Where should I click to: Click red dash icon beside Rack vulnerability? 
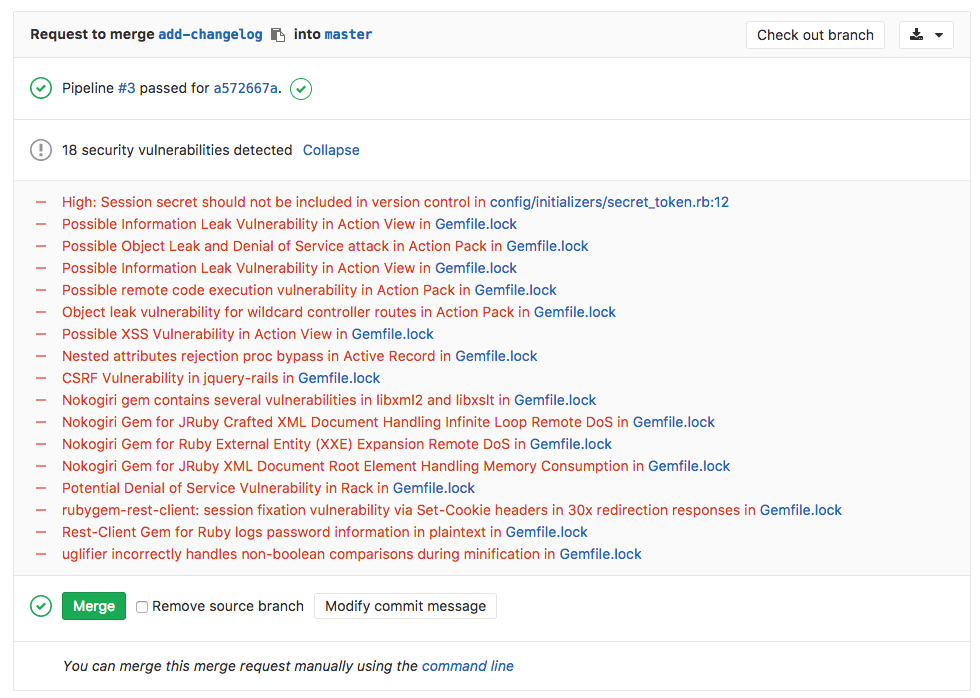pyautogui.click(x=41, y=488)
